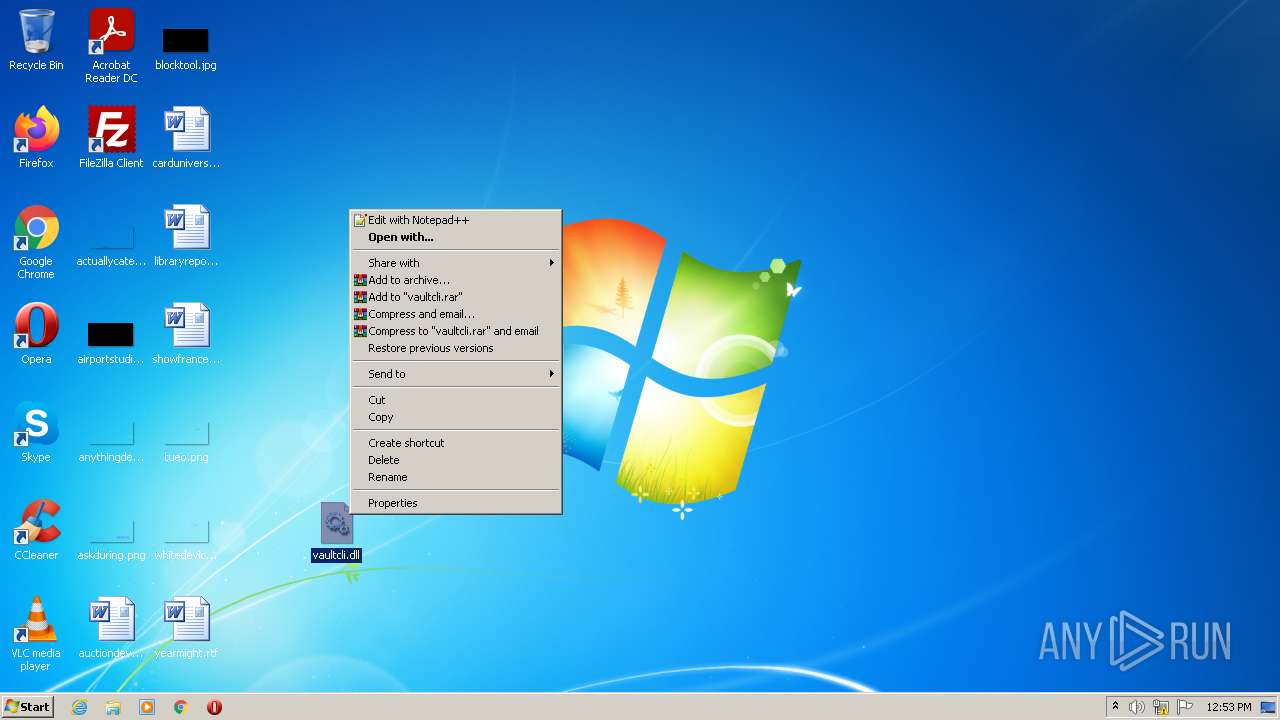
Task: Choose Open with... in context menu
Action: 456,237
